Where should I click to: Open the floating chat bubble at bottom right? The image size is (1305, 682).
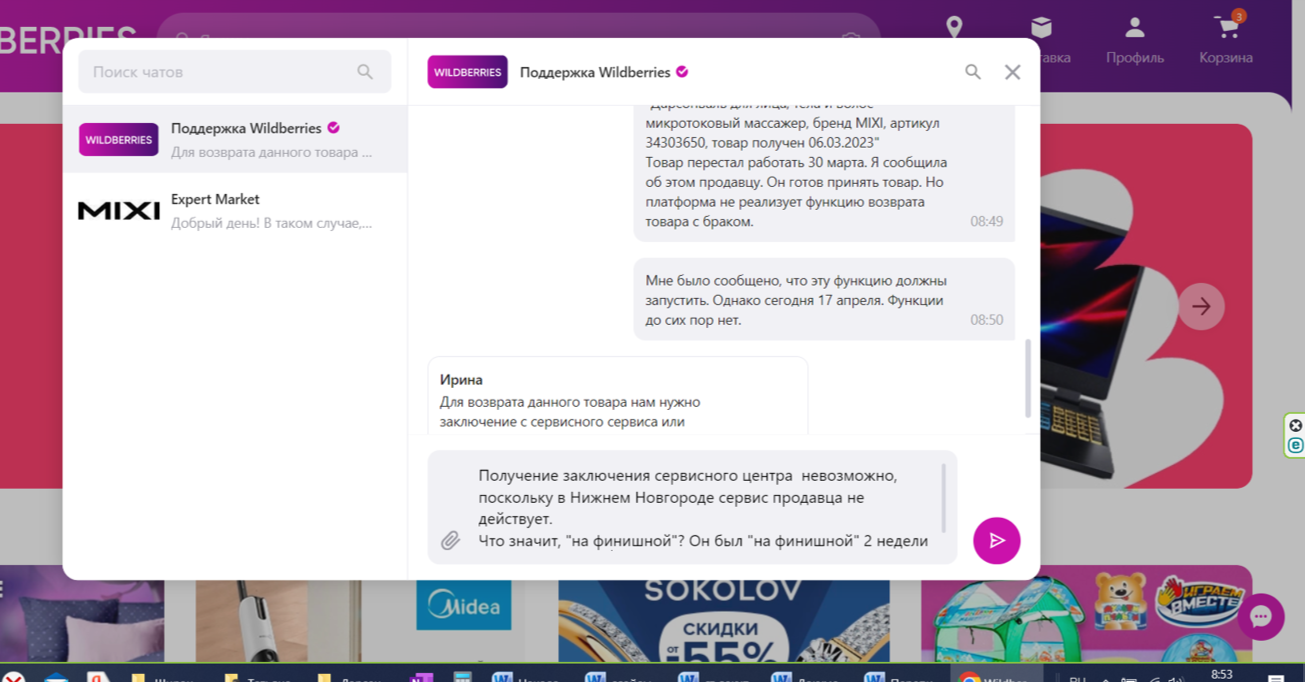1261,617
